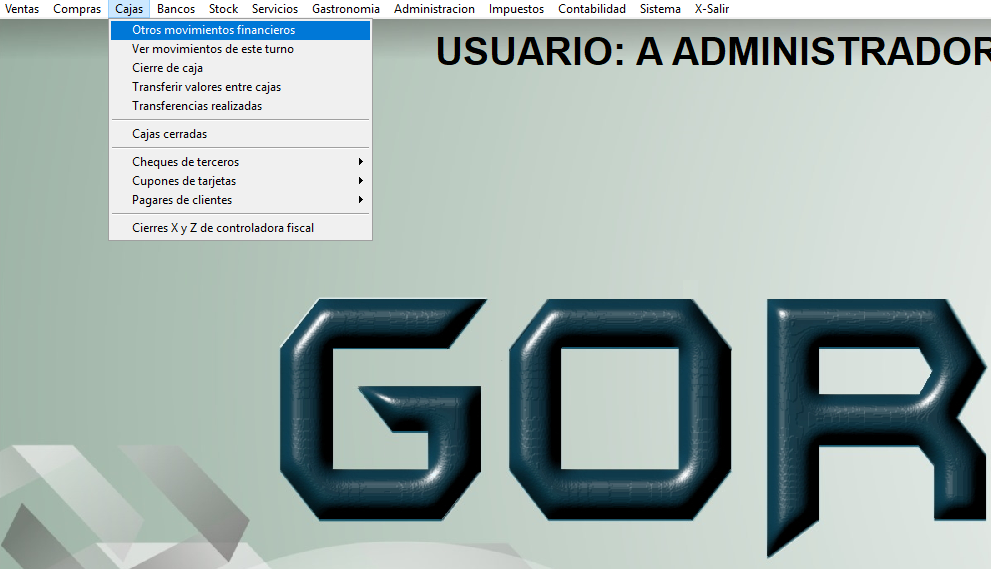This screenshot has height=569, width=991.
Task: Open the Administracion menu
Action: [x=434, y=9]
